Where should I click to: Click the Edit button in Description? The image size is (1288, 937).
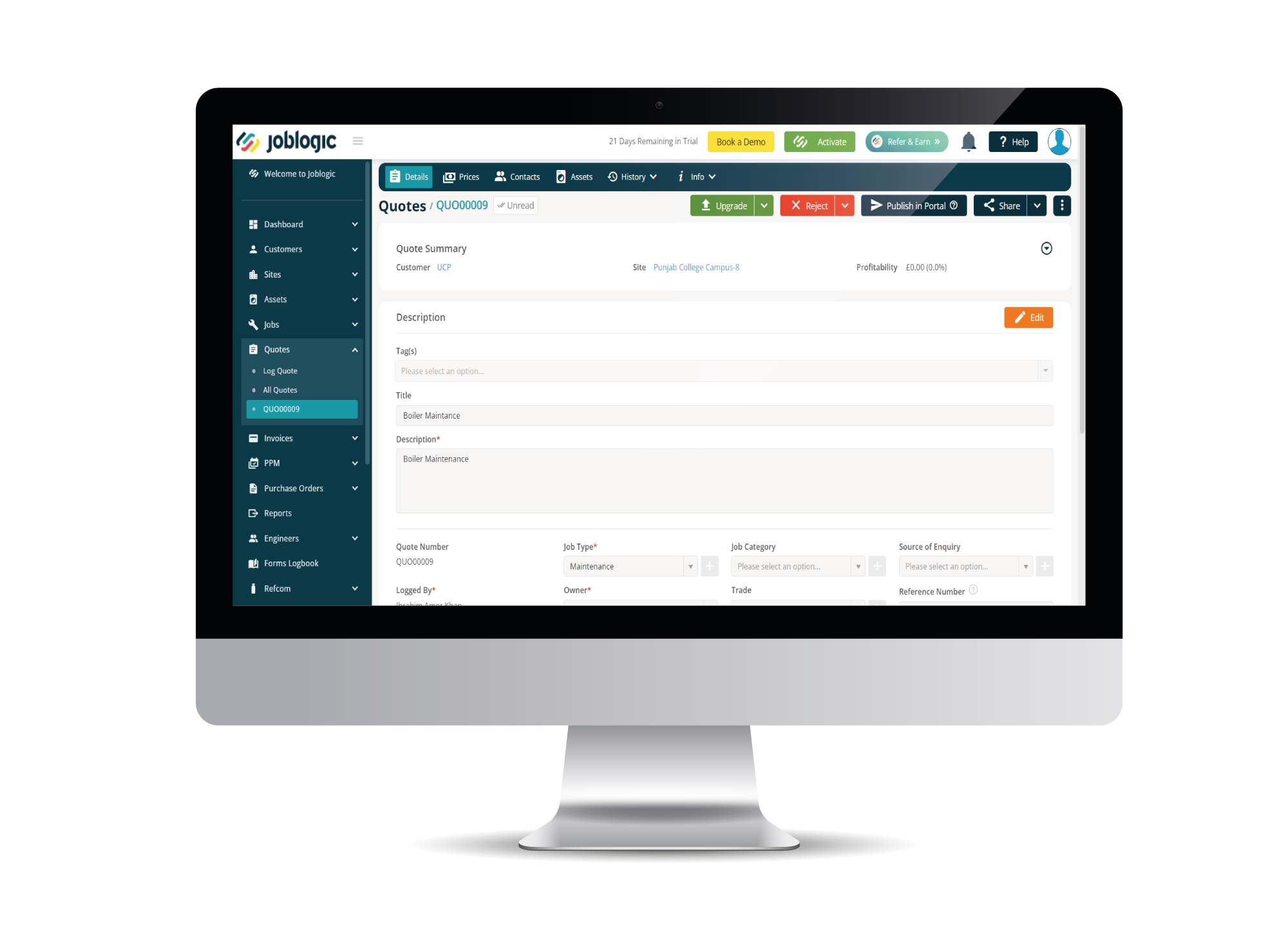[1028, 317]
